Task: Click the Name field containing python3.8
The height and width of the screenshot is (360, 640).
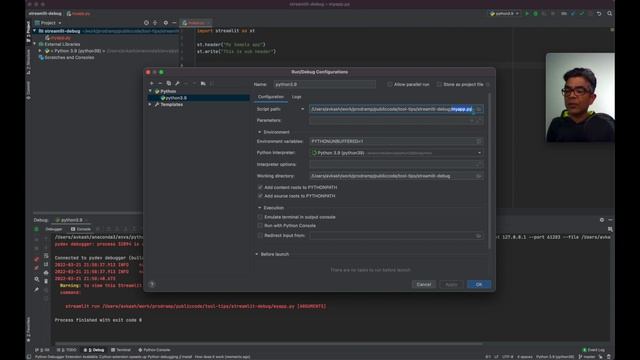Action: tap(324, 84)
